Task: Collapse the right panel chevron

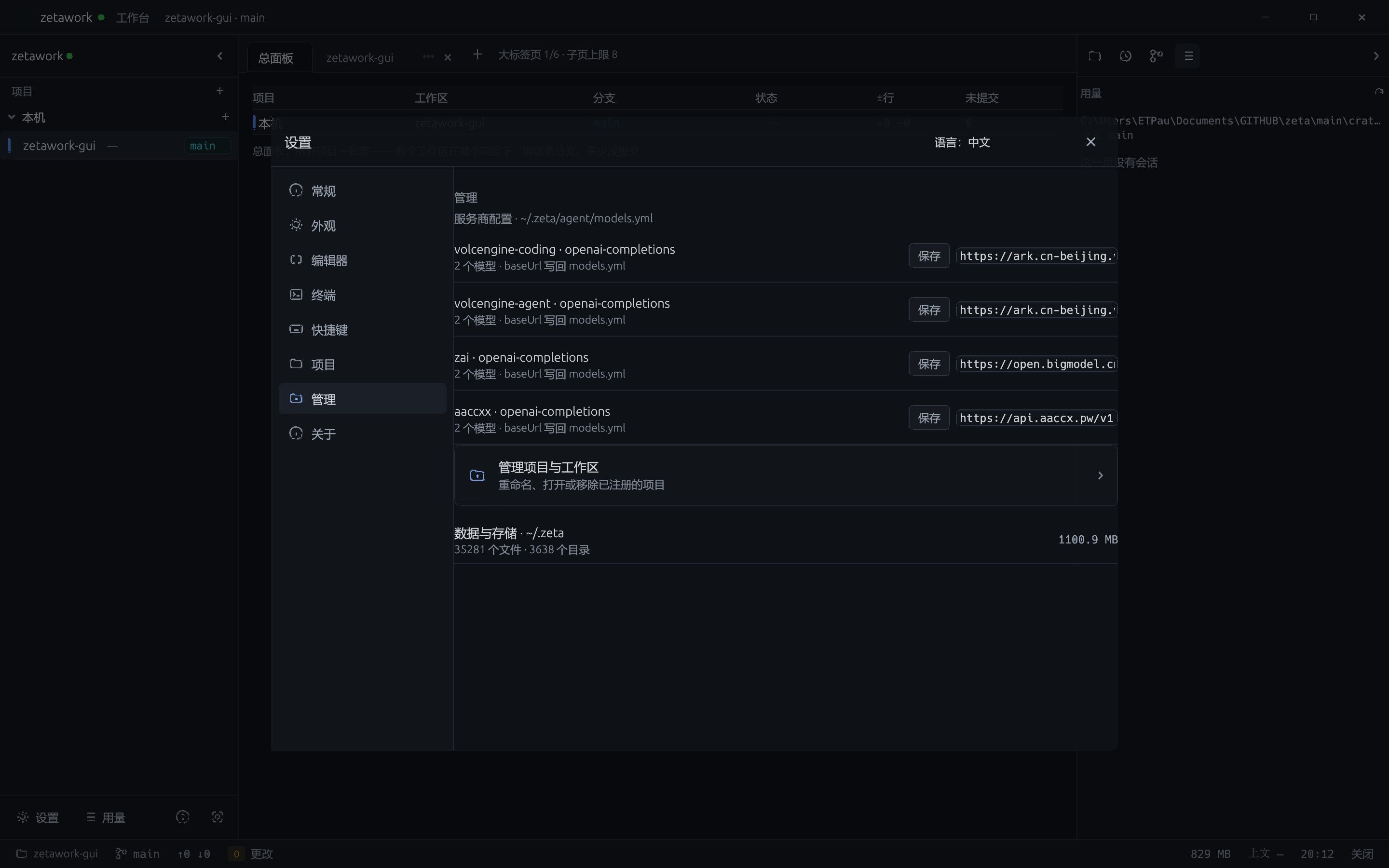Action: 1376,55
